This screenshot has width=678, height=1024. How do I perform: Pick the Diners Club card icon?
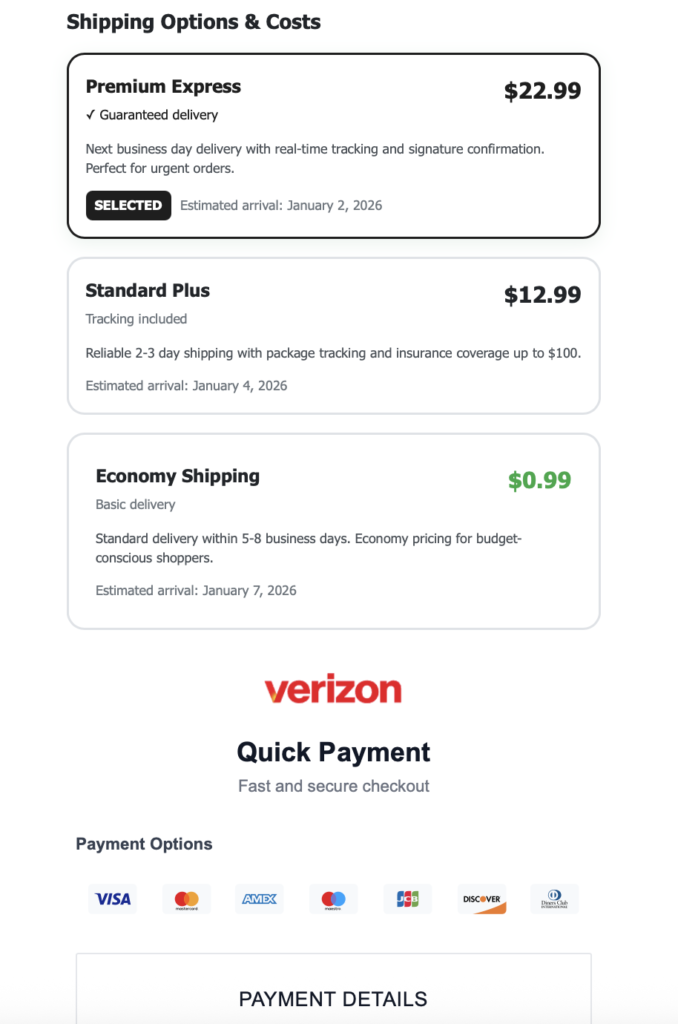(555, 899)
